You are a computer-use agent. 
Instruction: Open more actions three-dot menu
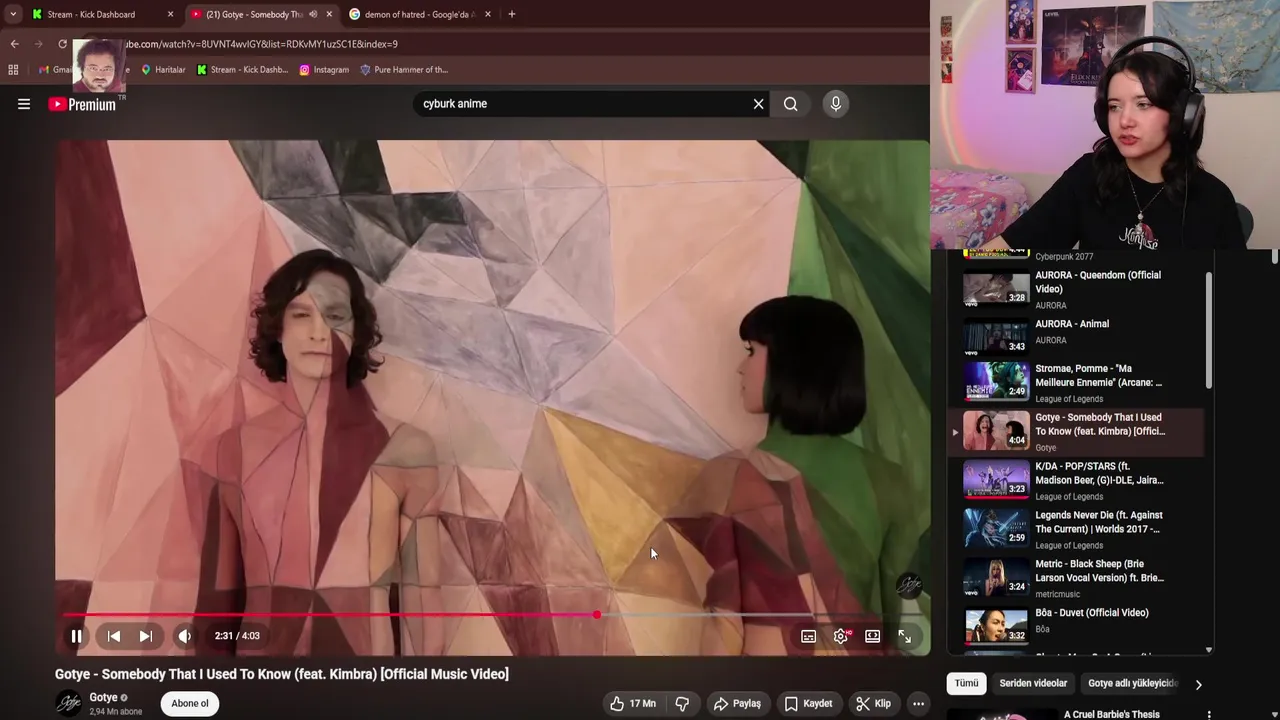pyautogui.click(x=918, y=704)
